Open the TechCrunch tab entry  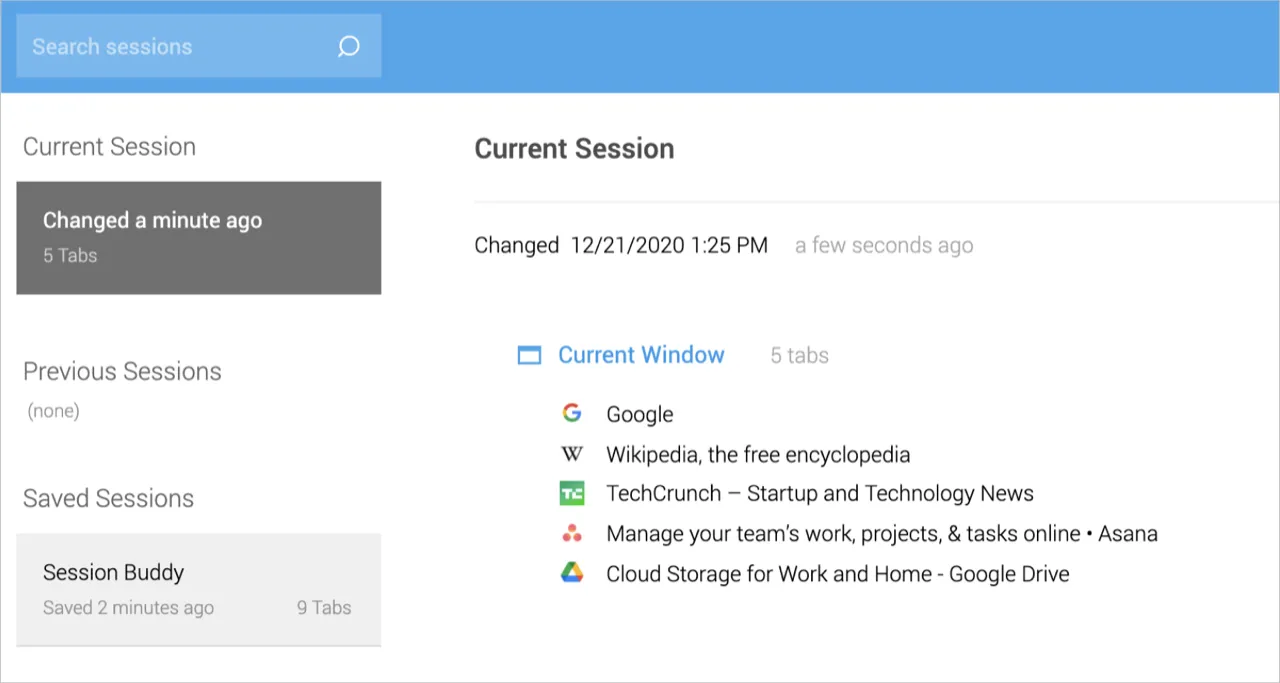click(820, 493)
